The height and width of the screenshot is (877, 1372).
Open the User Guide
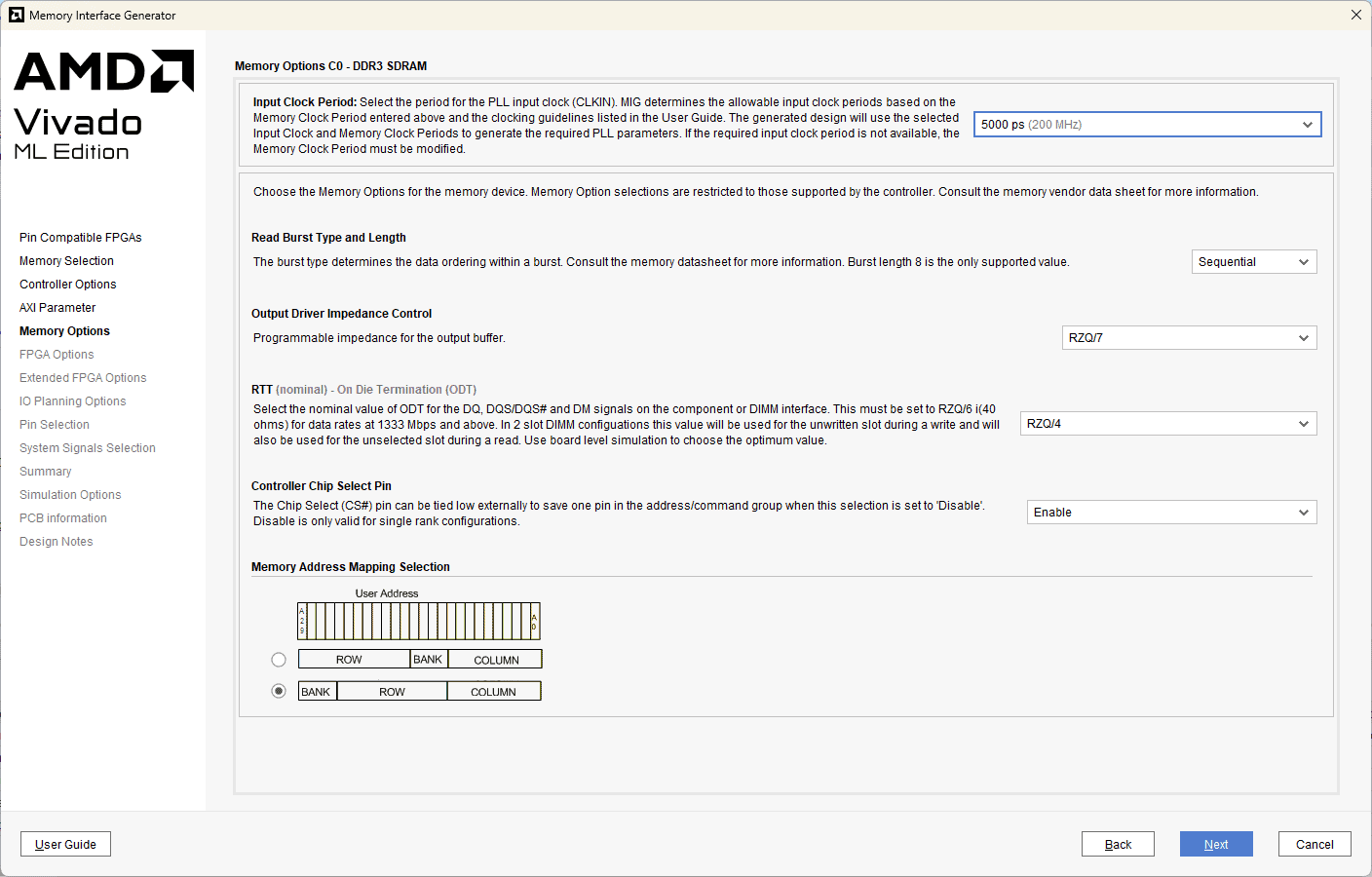(x=65, y=844)
